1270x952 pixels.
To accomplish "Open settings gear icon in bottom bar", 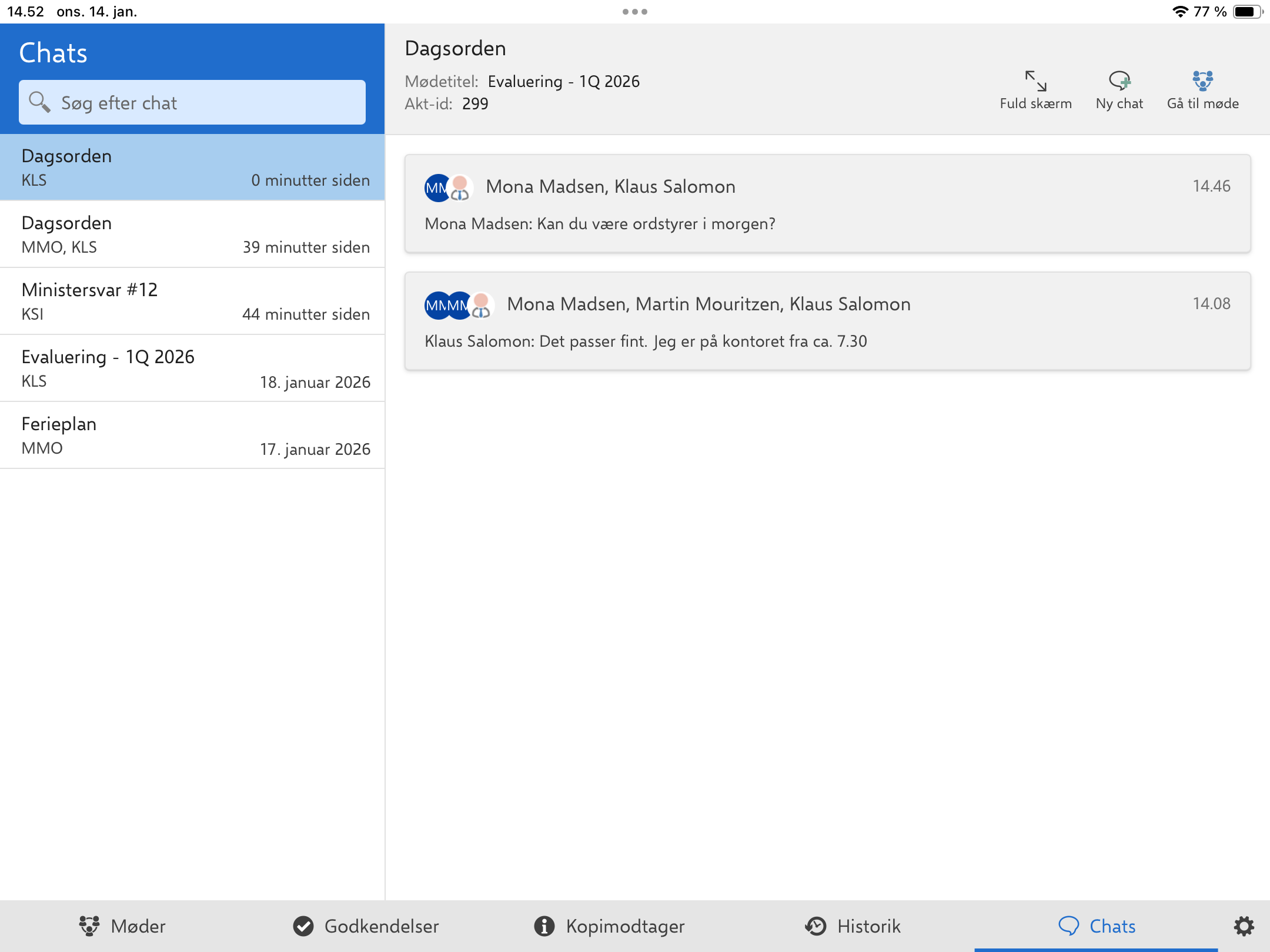I will (x=1244, y=926).
